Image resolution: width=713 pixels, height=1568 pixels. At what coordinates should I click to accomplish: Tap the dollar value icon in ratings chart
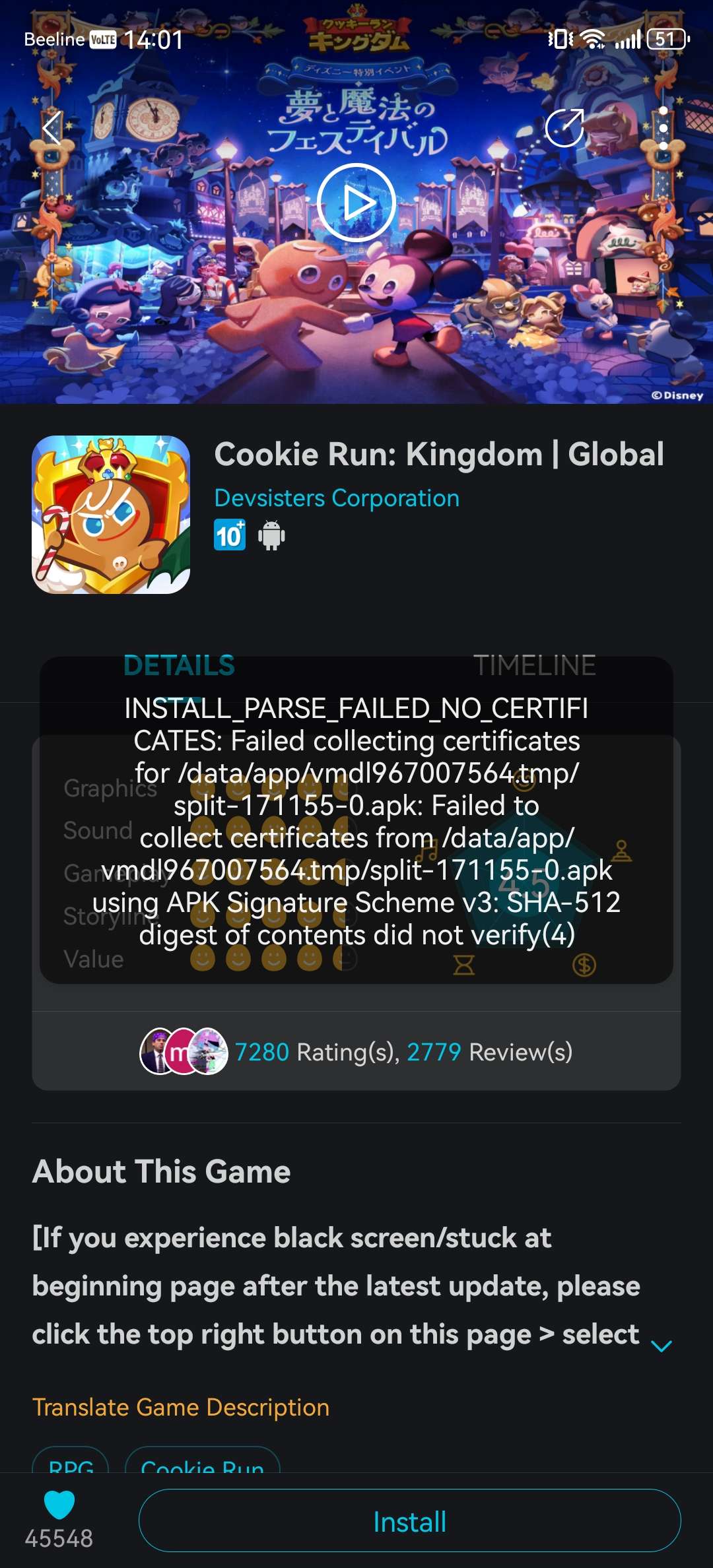[x=584, y=965]
